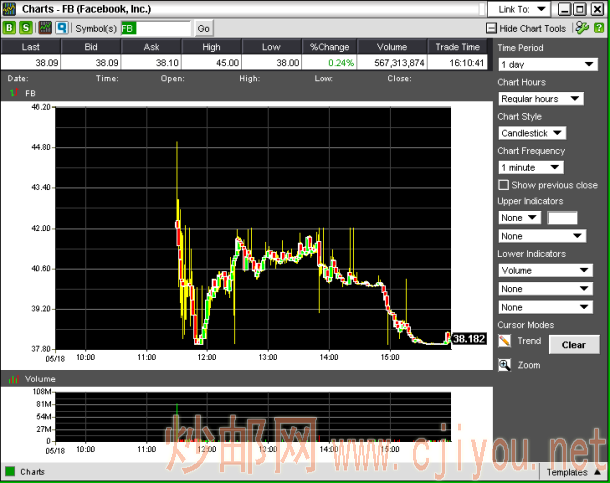The height and width of the screenshot is (483, 610).
Task: Click the green Charts status square
Action: 10,472
